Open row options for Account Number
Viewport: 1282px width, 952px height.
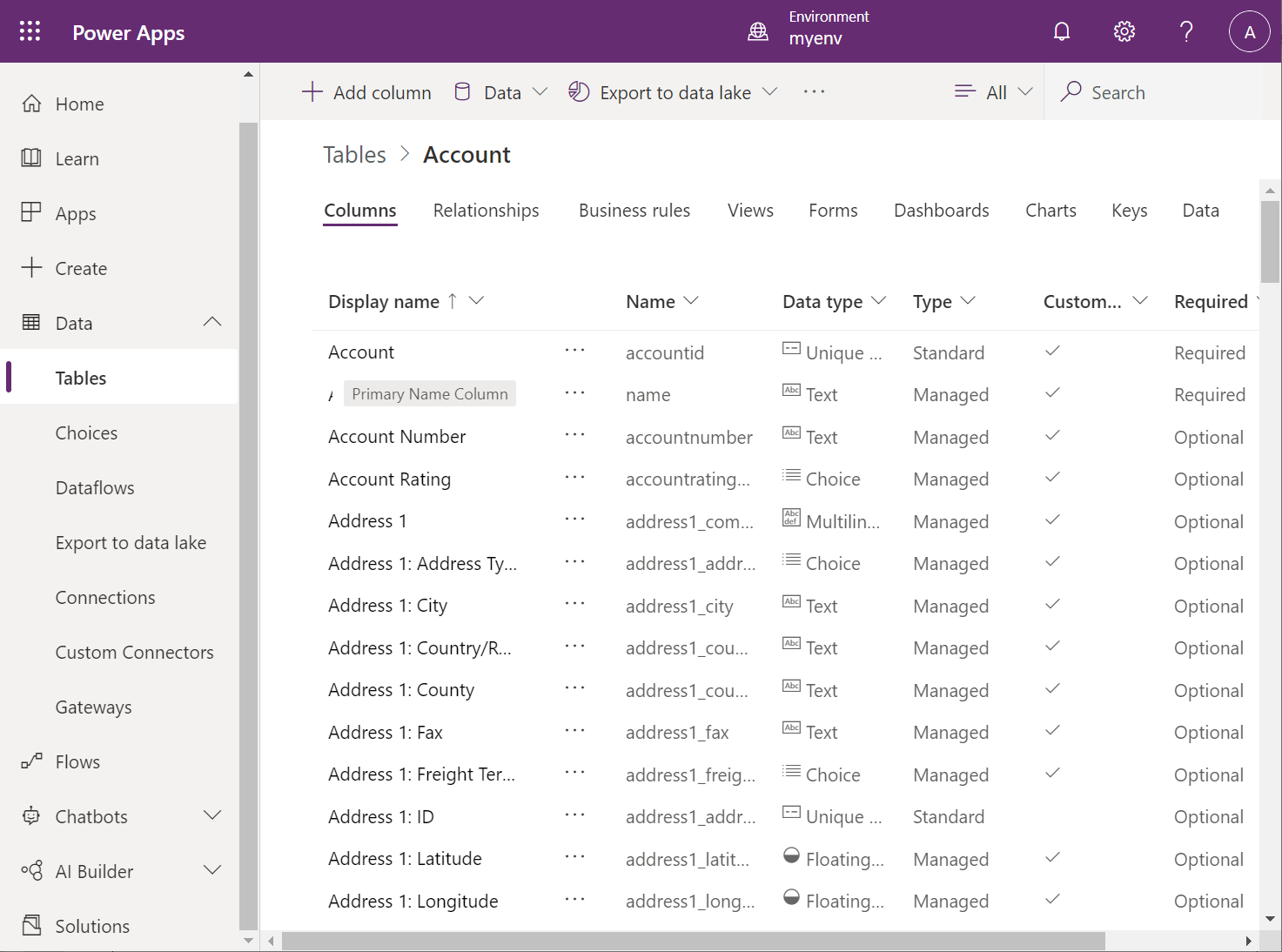(x=574, y=435)
